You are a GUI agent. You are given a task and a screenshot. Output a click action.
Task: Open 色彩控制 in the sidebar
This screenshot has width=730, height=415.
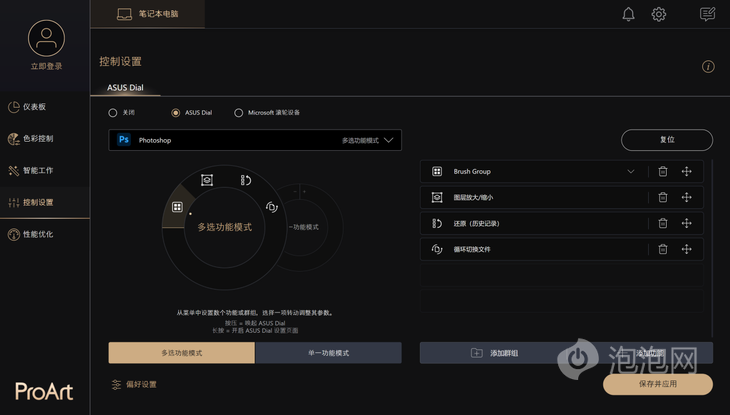(45, 138)
